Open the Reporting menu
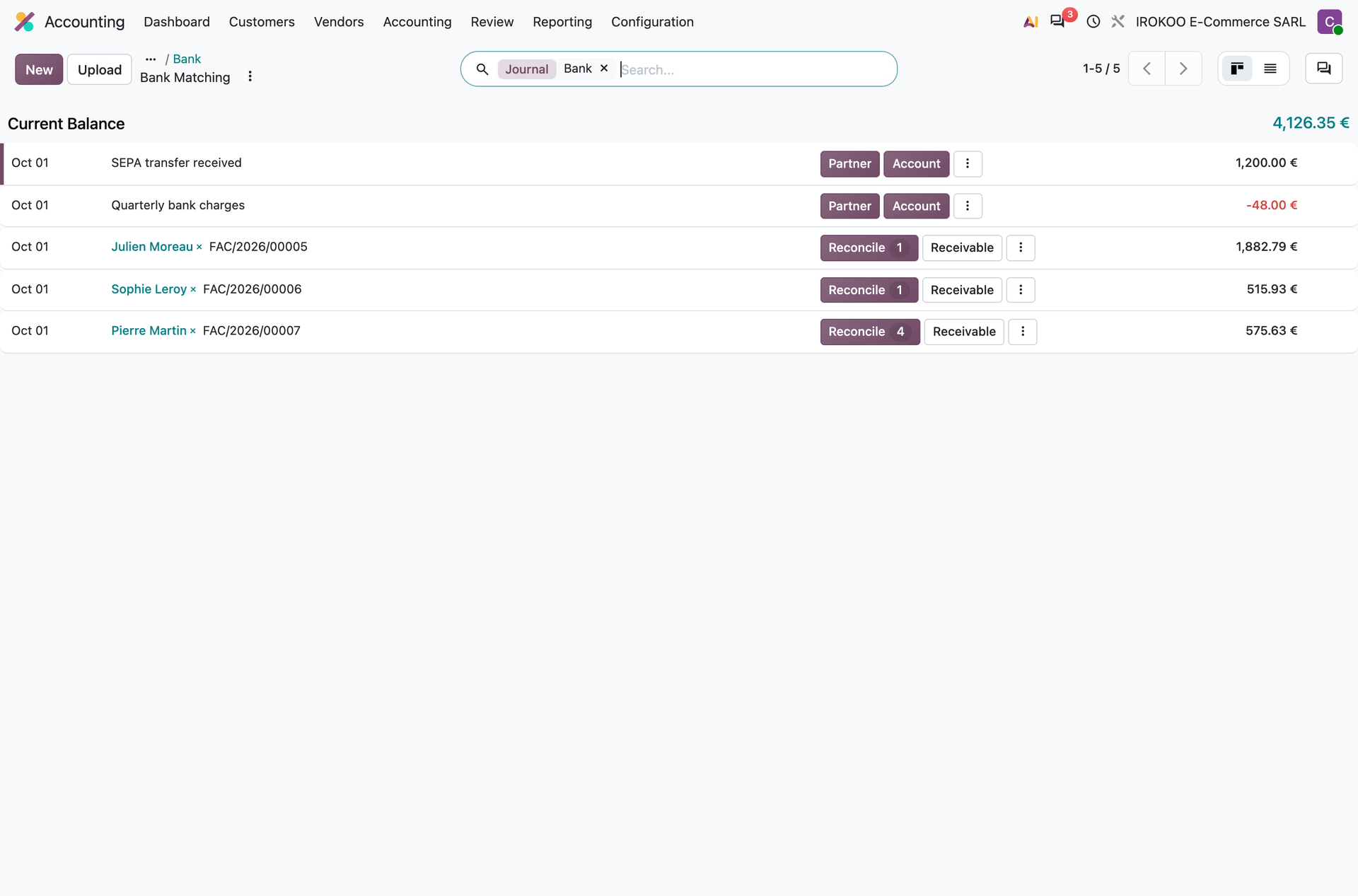1358x896 pixels. click(x=562, y=22)
